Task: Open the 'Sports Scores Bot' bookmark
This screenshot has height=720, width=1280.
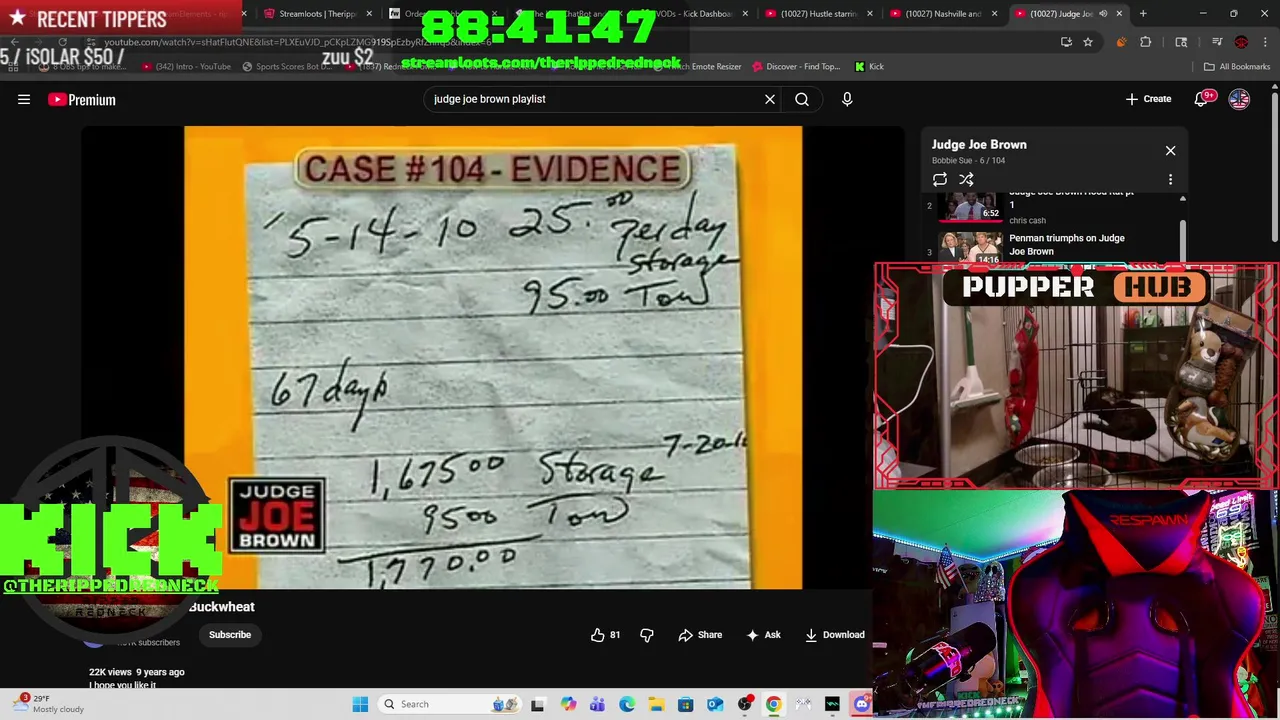Action: point(288,67)
